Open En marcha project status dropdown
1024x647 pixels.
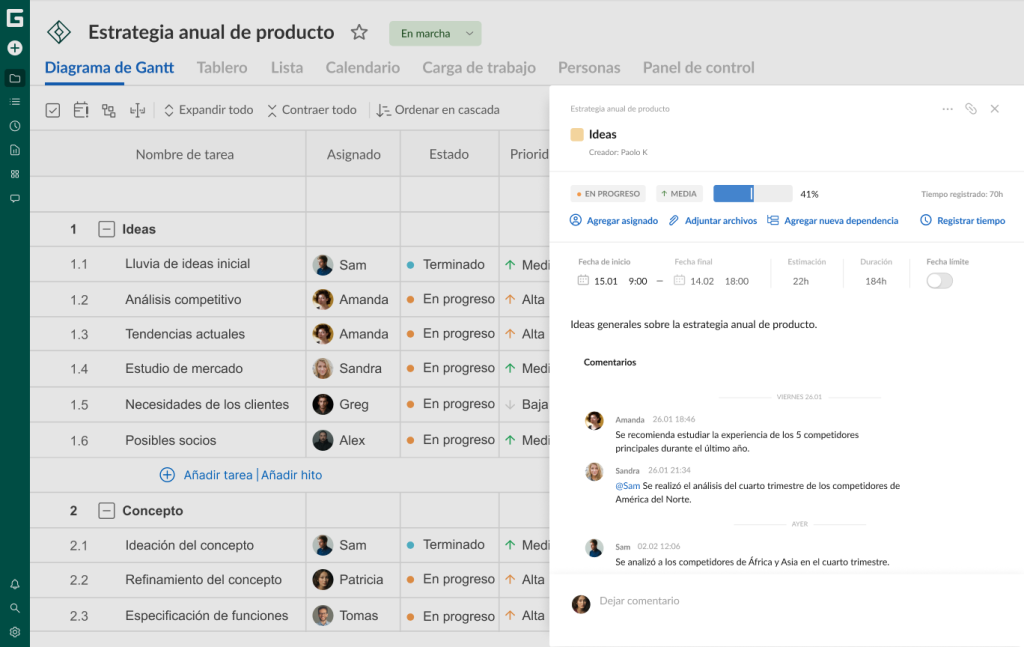tap(435, 33)
